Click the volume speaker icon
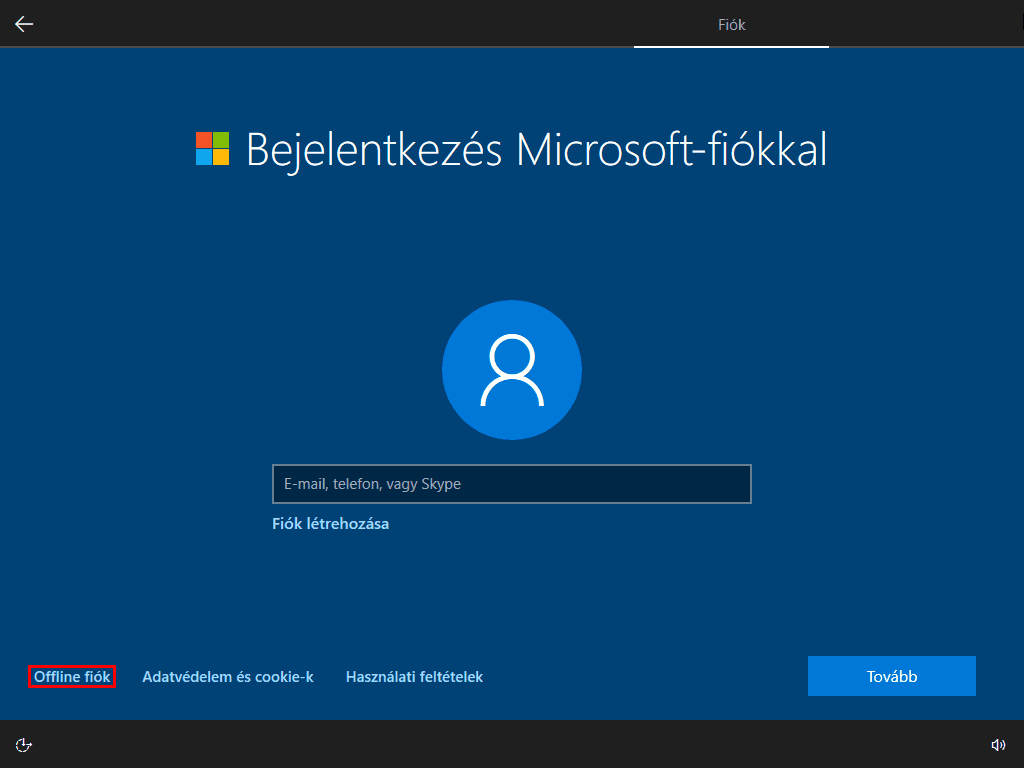 (x=998, y=744)
